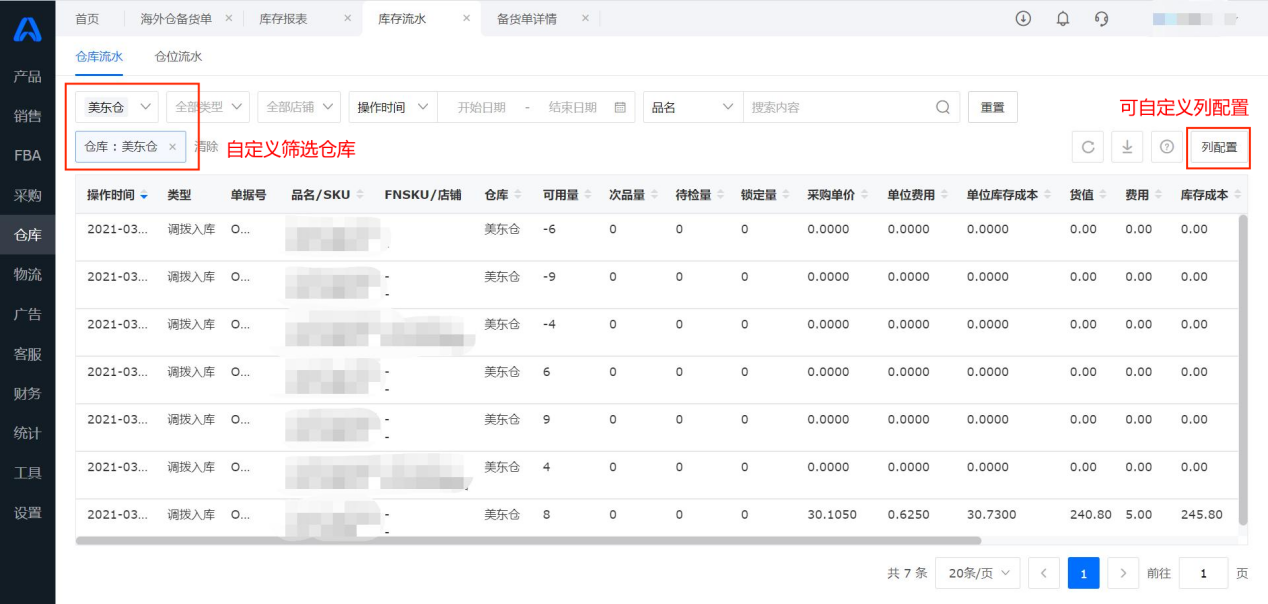Close the 海外仓备货单 tab
The width and height of the screenshot is (1268, 604).
[229, 18]
